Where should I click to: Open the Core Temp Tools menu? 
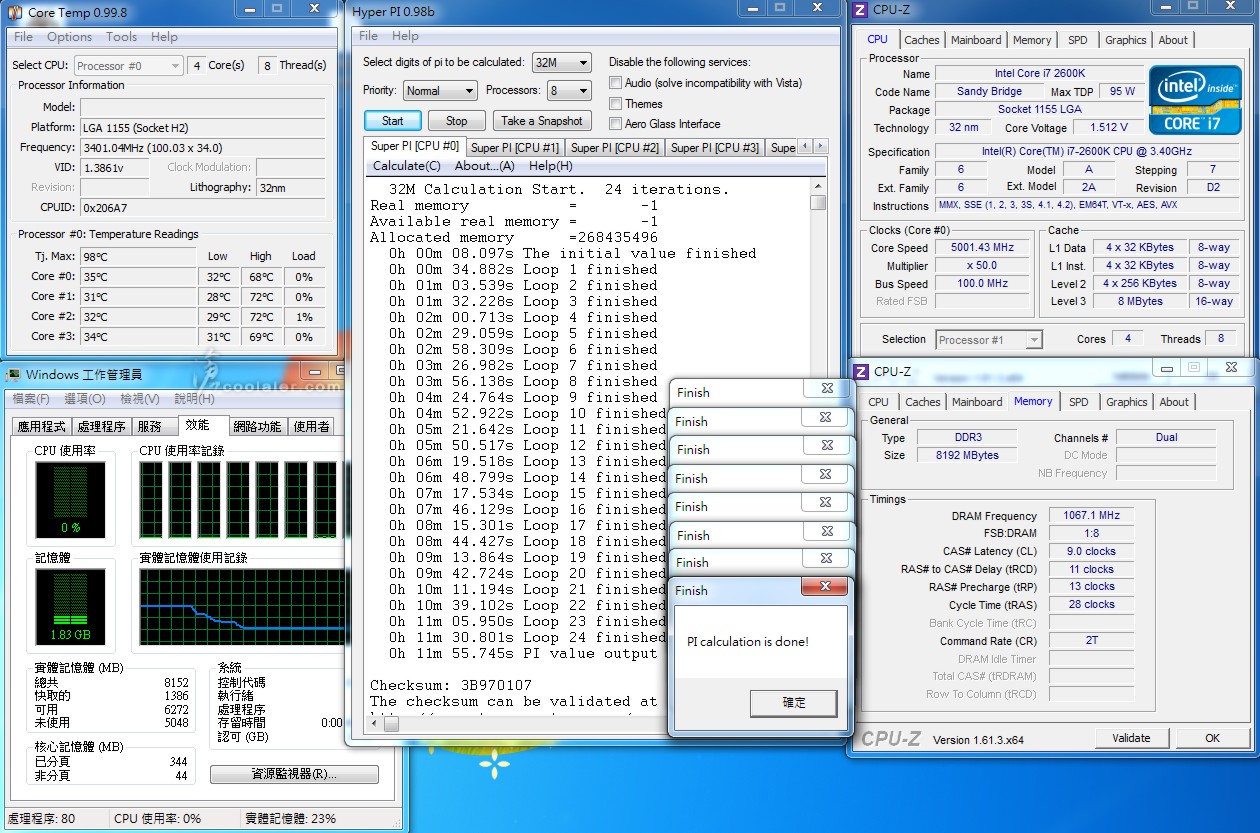pos(121,37)
